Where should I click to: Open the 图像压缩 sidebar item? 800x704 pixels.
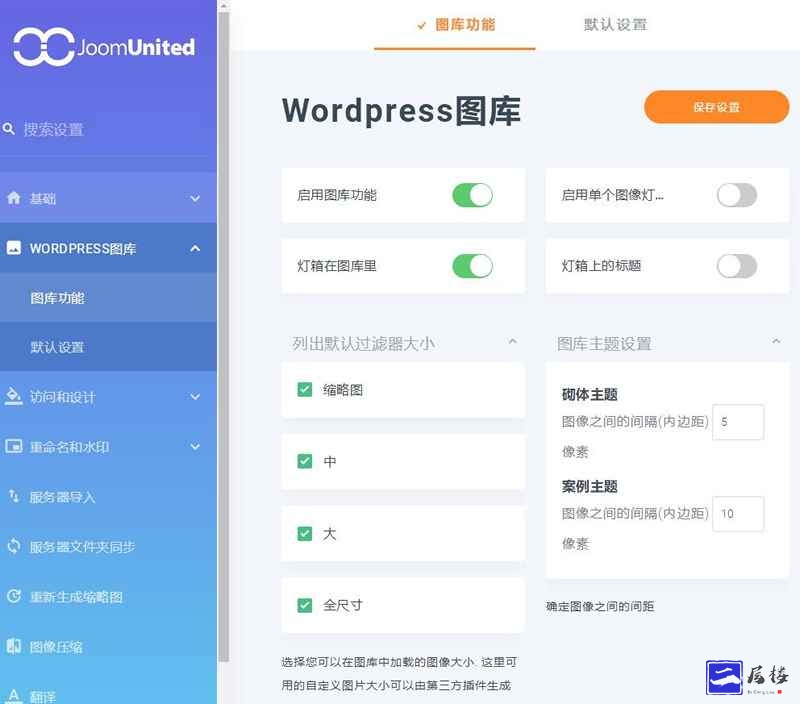click(x=108, y=646)
